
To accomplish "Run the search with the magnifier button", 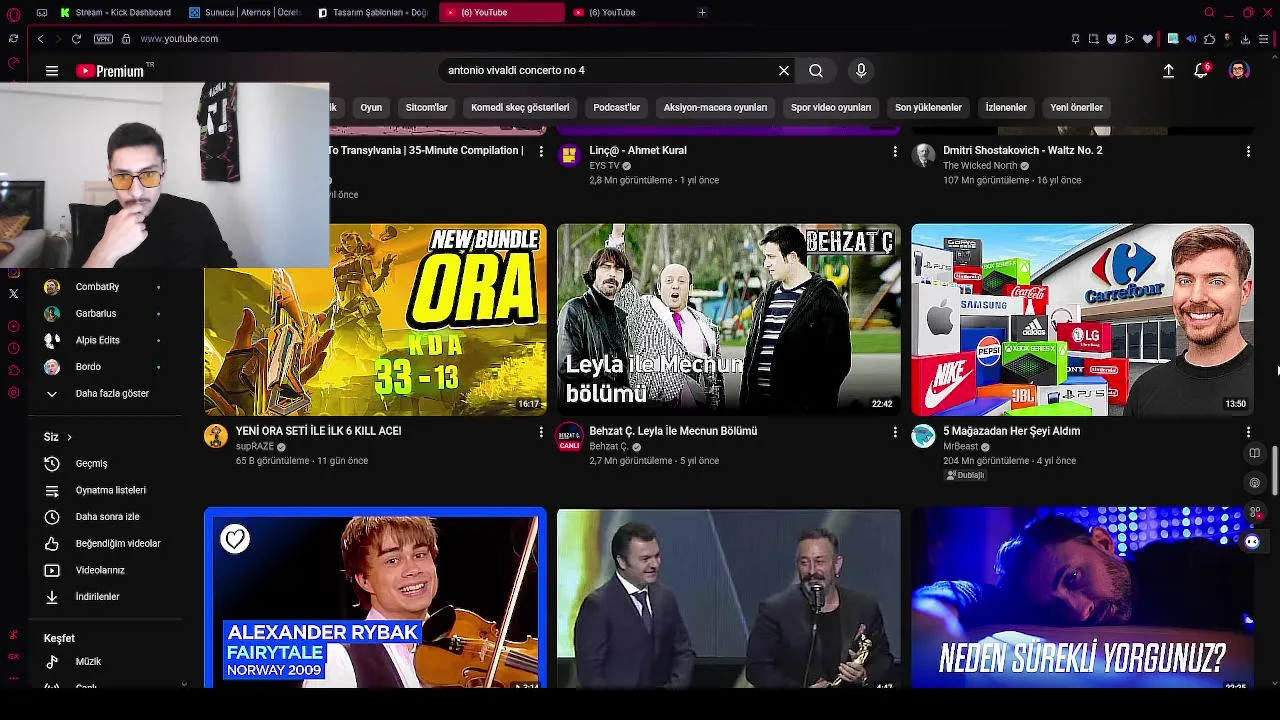I will (x=816, y=71).
